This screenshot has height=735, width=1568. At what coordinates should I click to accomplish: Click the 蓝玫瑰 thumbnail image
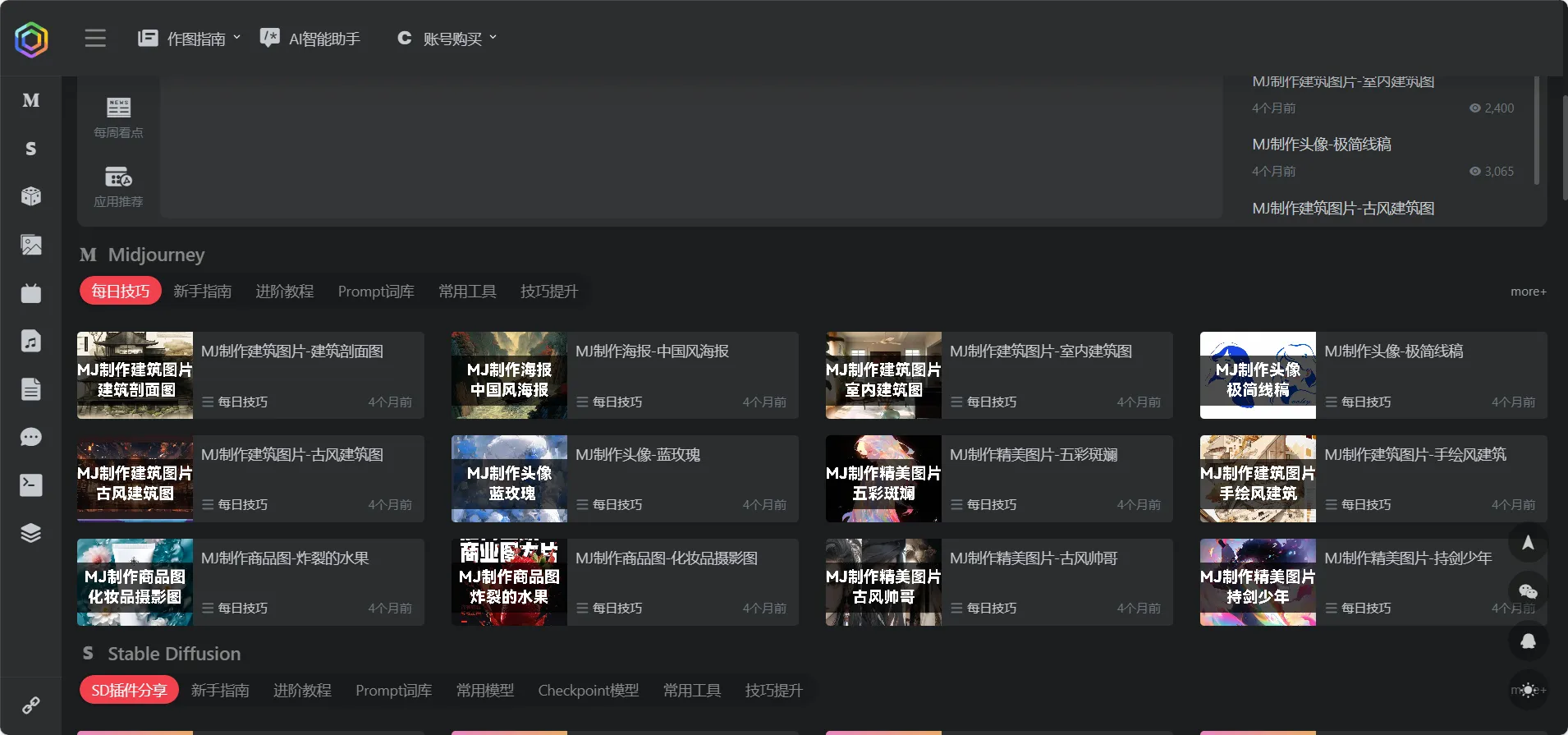(509, 479)
